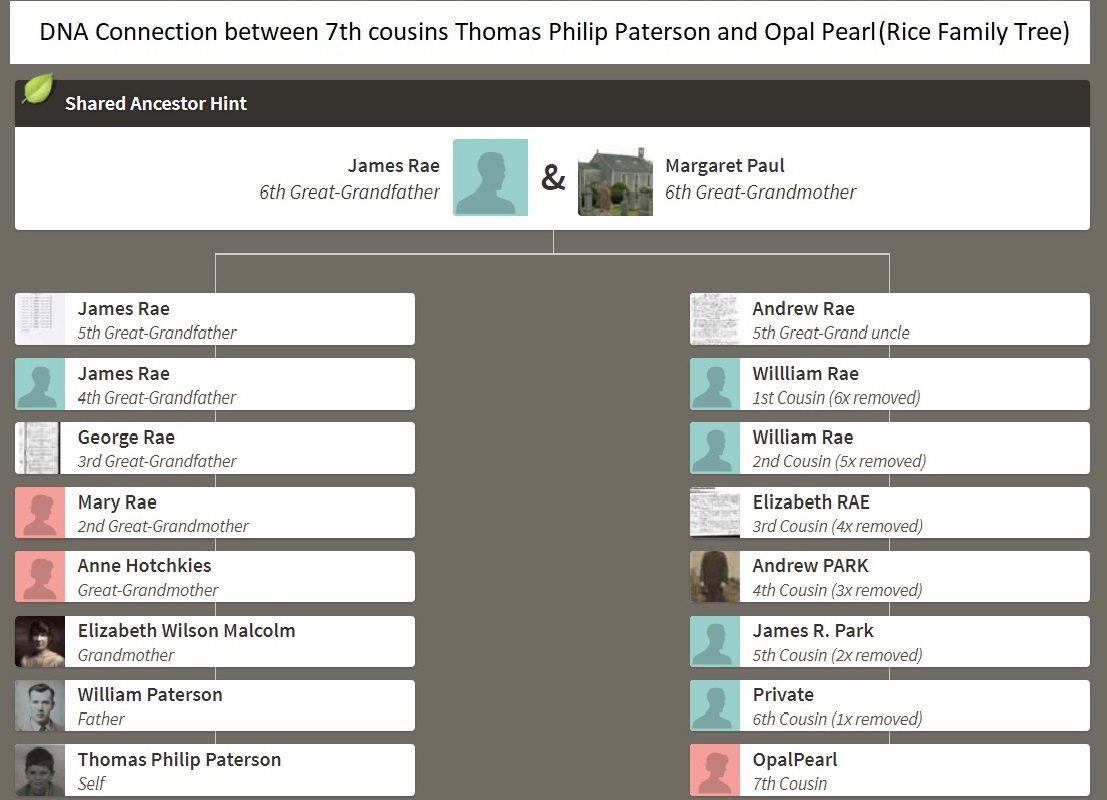The height and width of the screenshot is (800, 1107).
Task: Click James Rae 4th Great-Grandfather avatar
Action: [x=40, y=384]
